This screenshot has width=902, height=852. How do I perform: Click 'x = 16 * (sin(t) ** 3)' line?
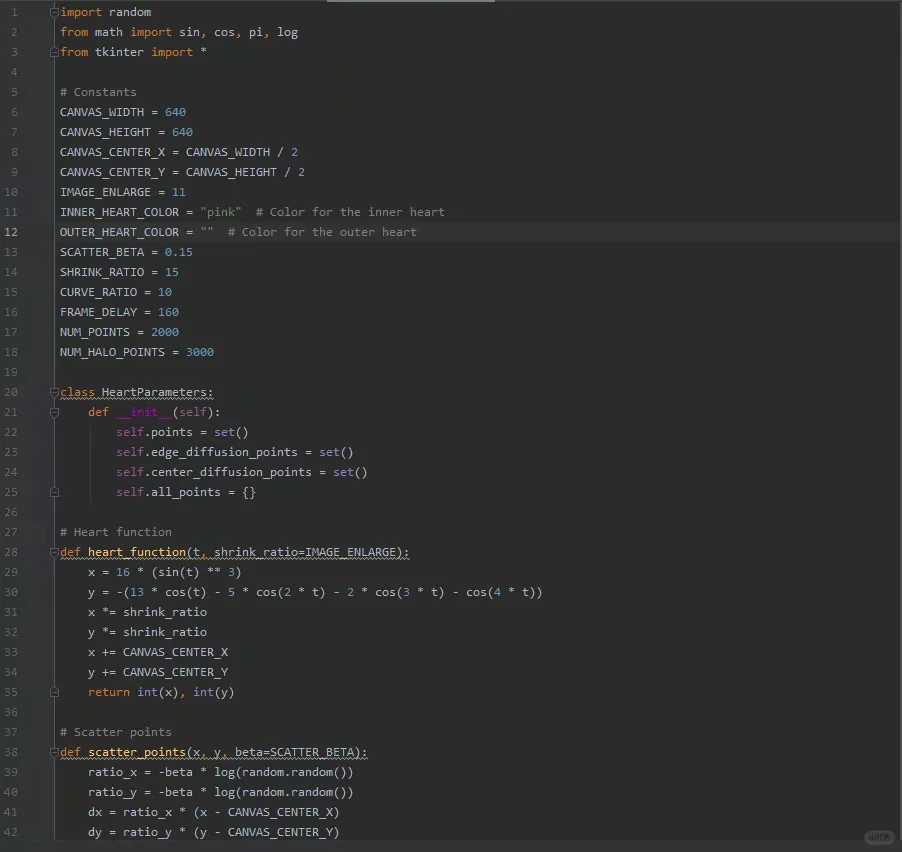(165, 572)
